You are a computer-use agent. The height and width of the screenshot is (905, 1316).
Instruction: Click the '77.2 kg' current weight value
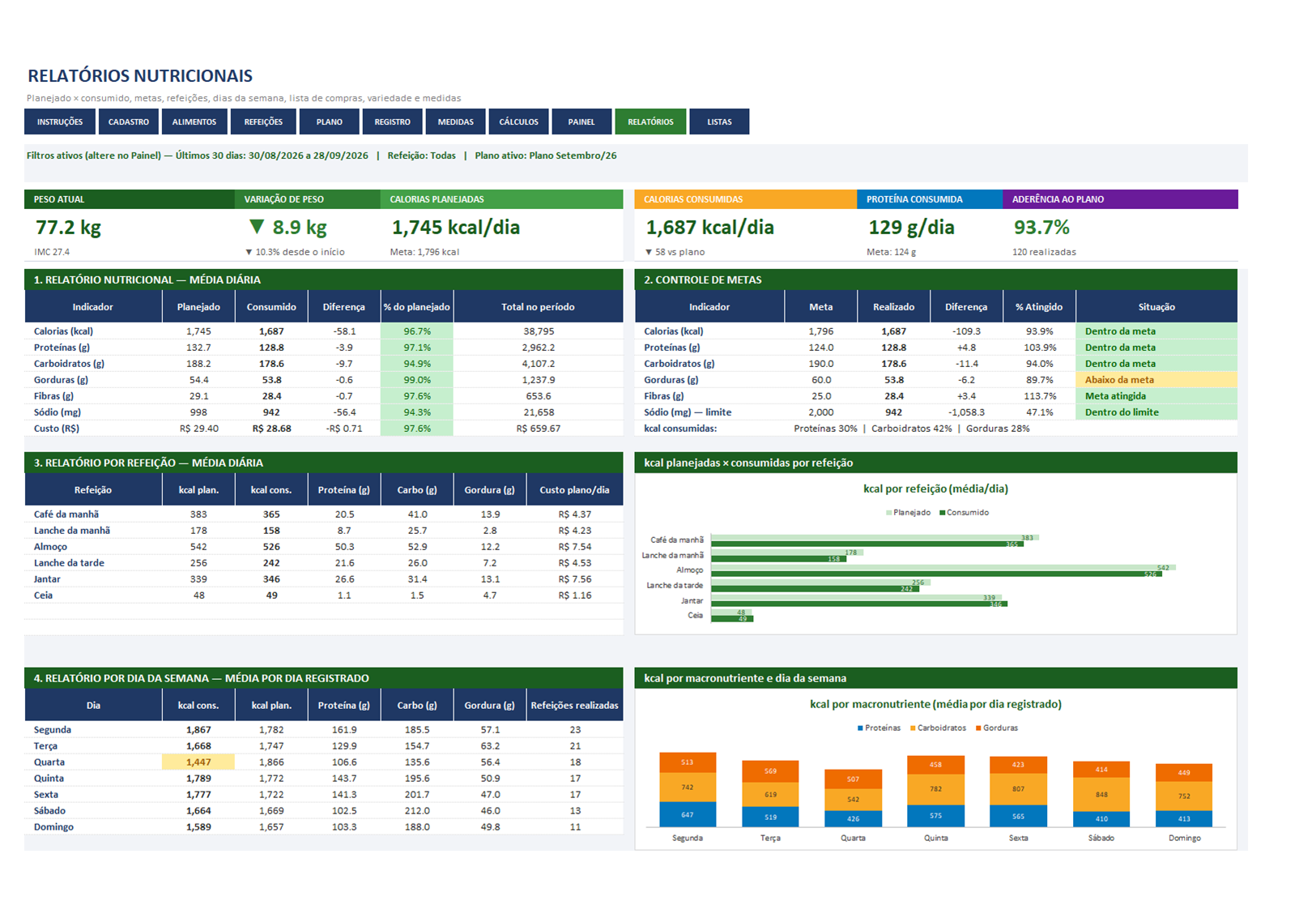pyautogui.click(x=68, y=228)
